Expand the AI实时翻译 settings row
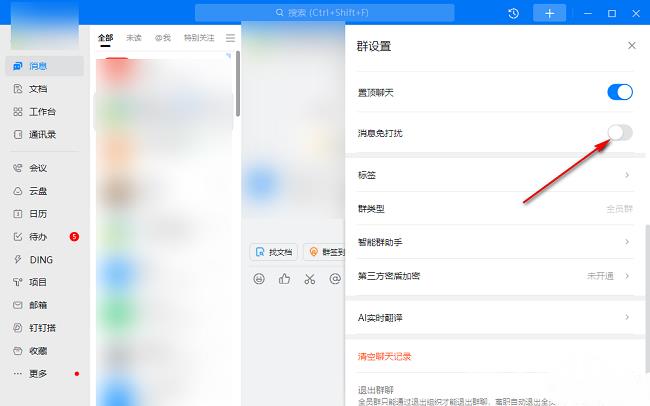The width and height of the screenshot is (650, 406). 495,317
